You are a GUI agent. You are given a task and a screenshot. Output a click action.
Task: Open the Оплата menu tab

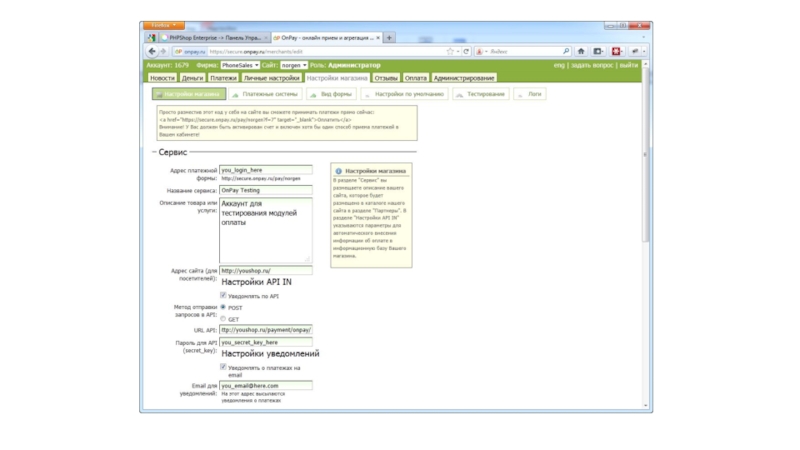coord(415,78)
